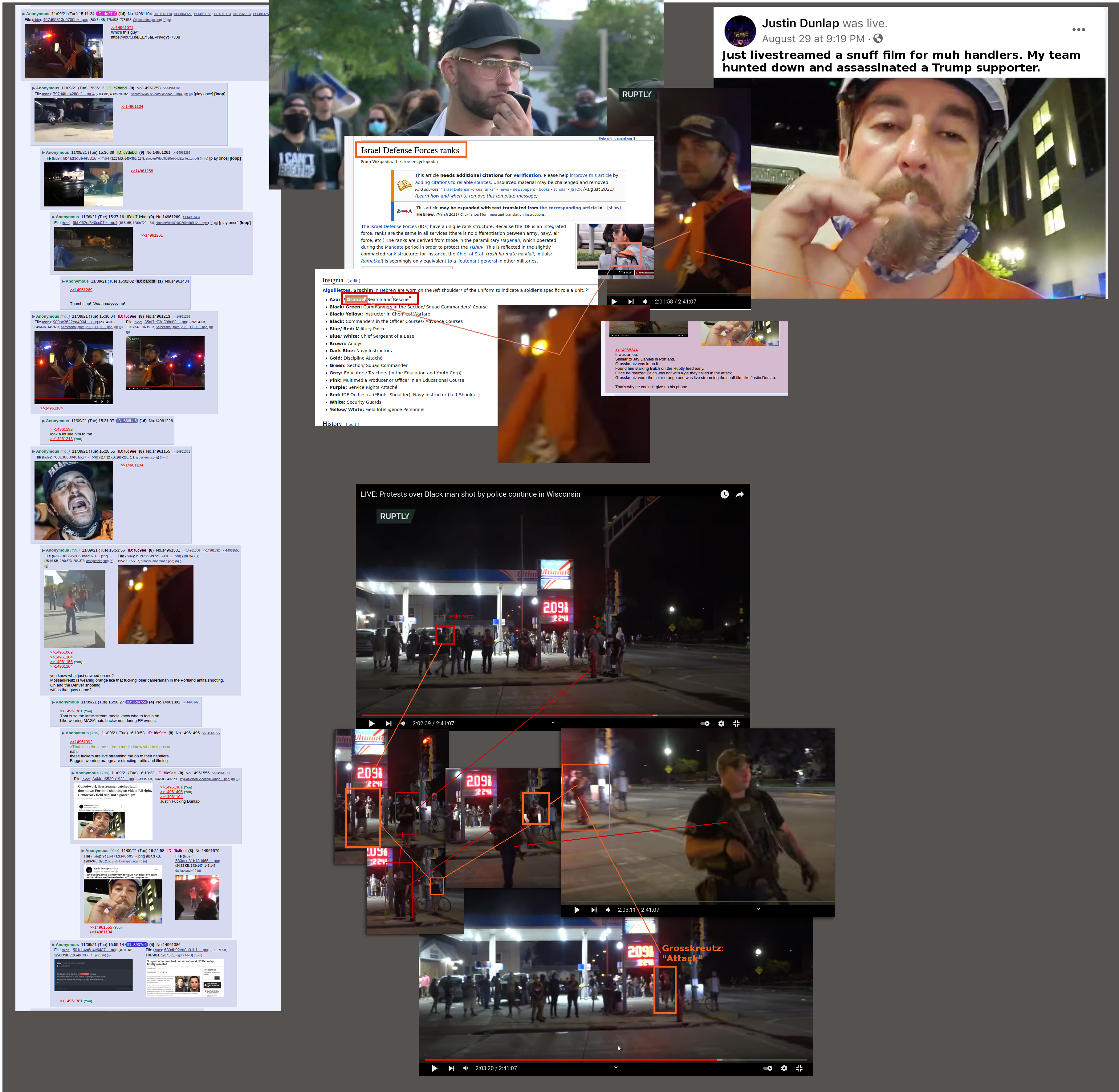Mute the volume in 2:02:39 player
The height and width of the screenshot is (1092, 1119).
[x=403, y=723]
